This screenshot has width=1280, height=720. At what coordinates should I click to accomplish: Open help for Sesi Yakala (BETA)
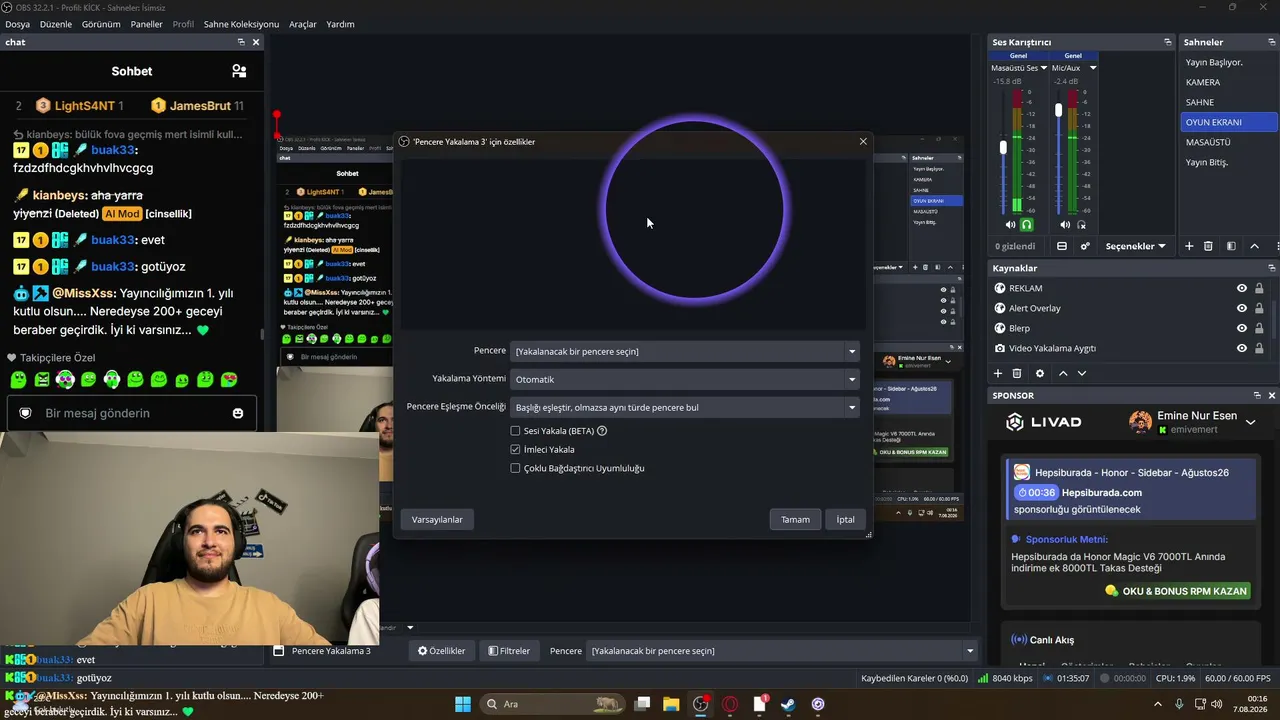(x=602, y=431)
